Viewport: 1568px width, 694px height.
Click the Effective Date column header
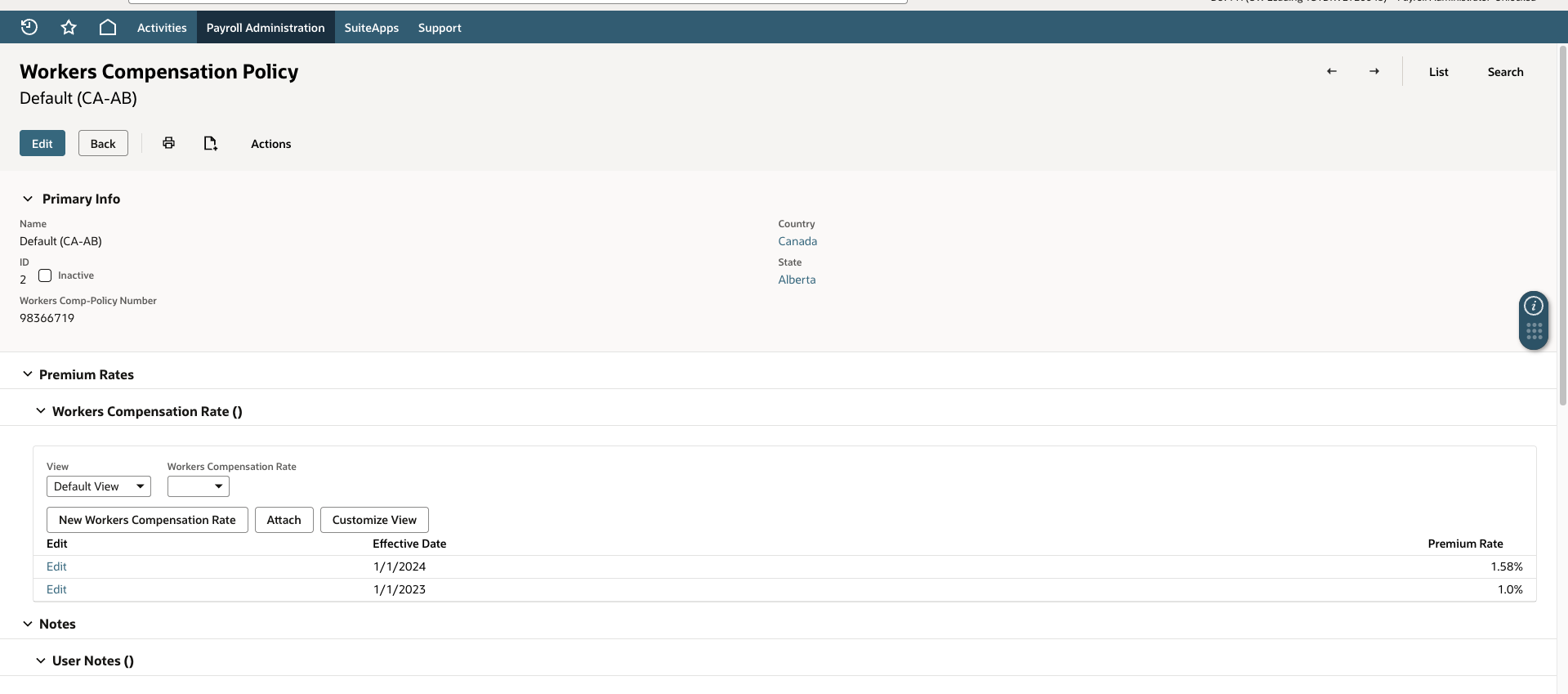[409, 544]
